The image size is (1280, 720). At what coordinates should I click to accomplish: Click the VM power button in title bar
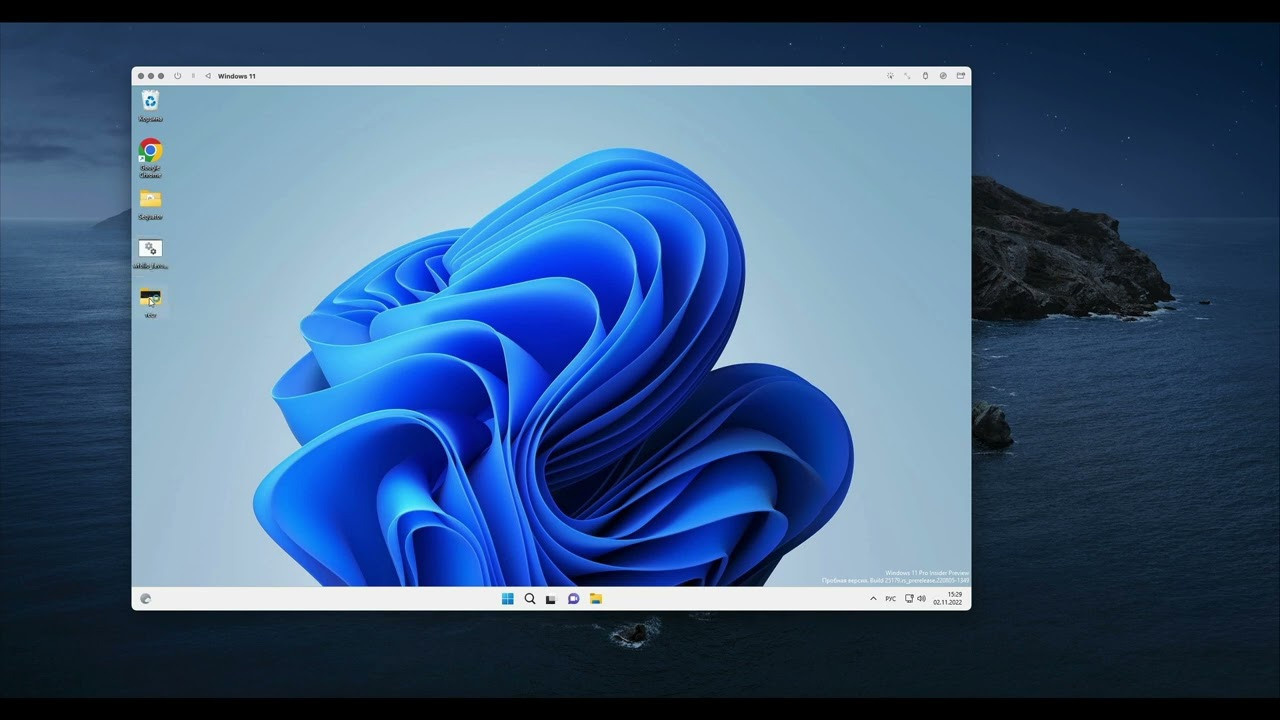[178, 76]
